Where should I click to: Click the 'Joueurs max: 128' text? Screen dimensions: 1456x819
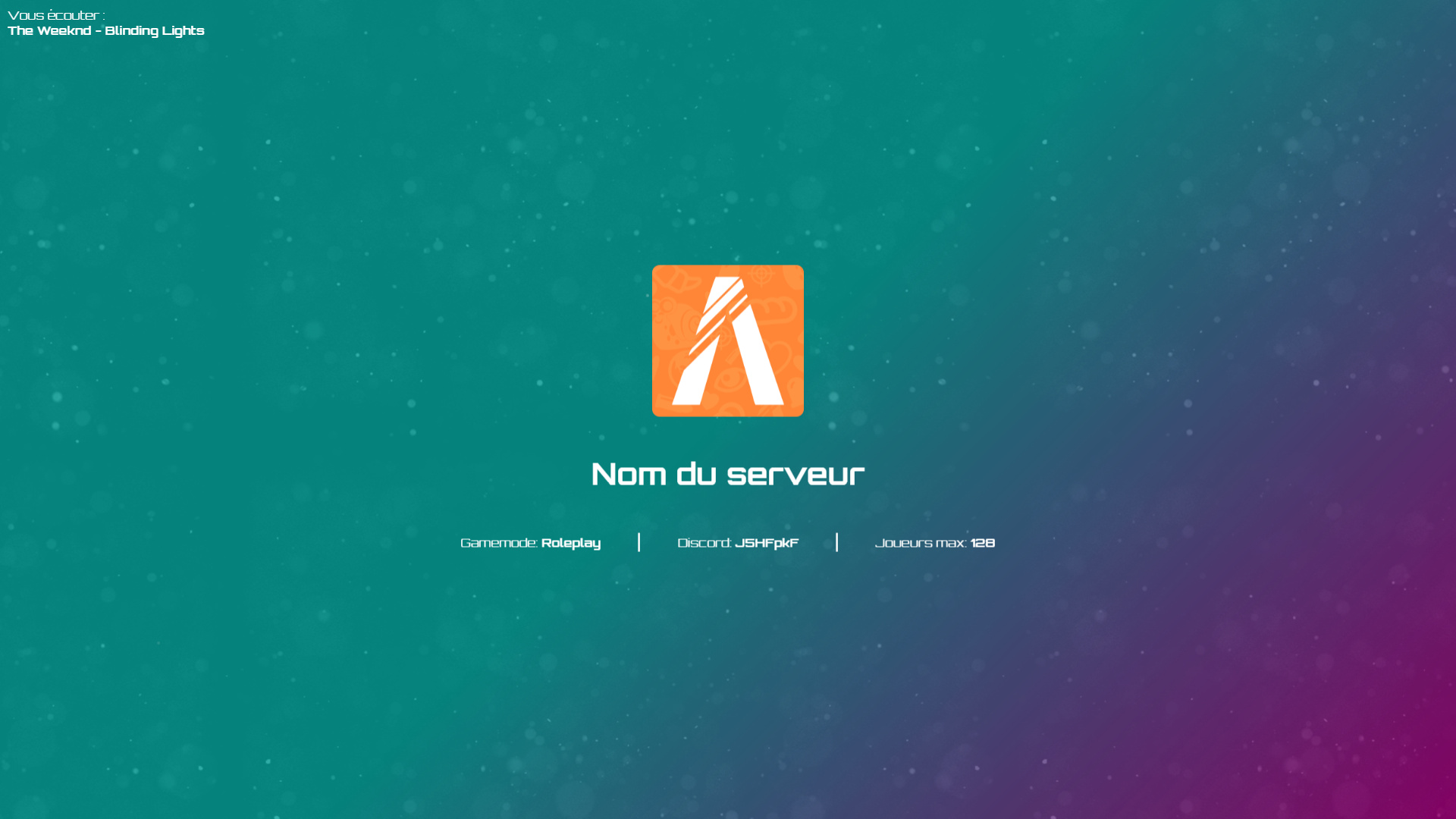coord(935,543)
